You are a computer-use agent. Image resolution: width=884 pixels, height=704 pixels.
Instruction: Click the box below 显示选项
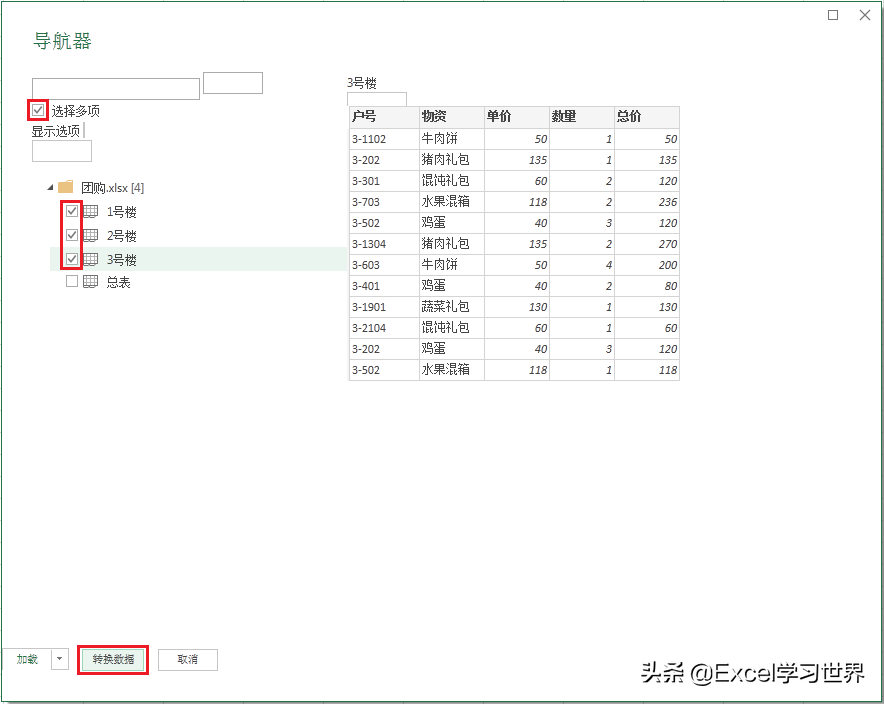coord(62,151)
